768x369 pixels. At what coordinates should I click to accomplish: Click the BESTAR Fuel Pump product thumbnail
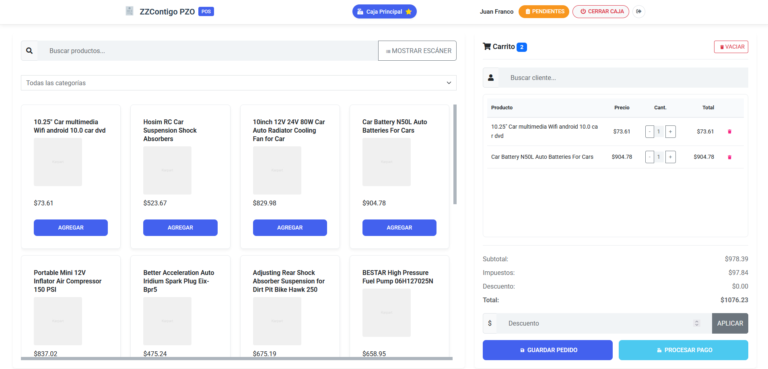pos(386,313)
